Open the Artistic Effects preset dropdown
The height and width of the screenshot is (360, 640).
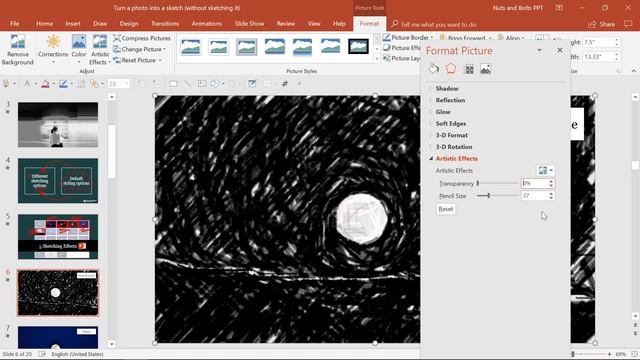point(545,170)
